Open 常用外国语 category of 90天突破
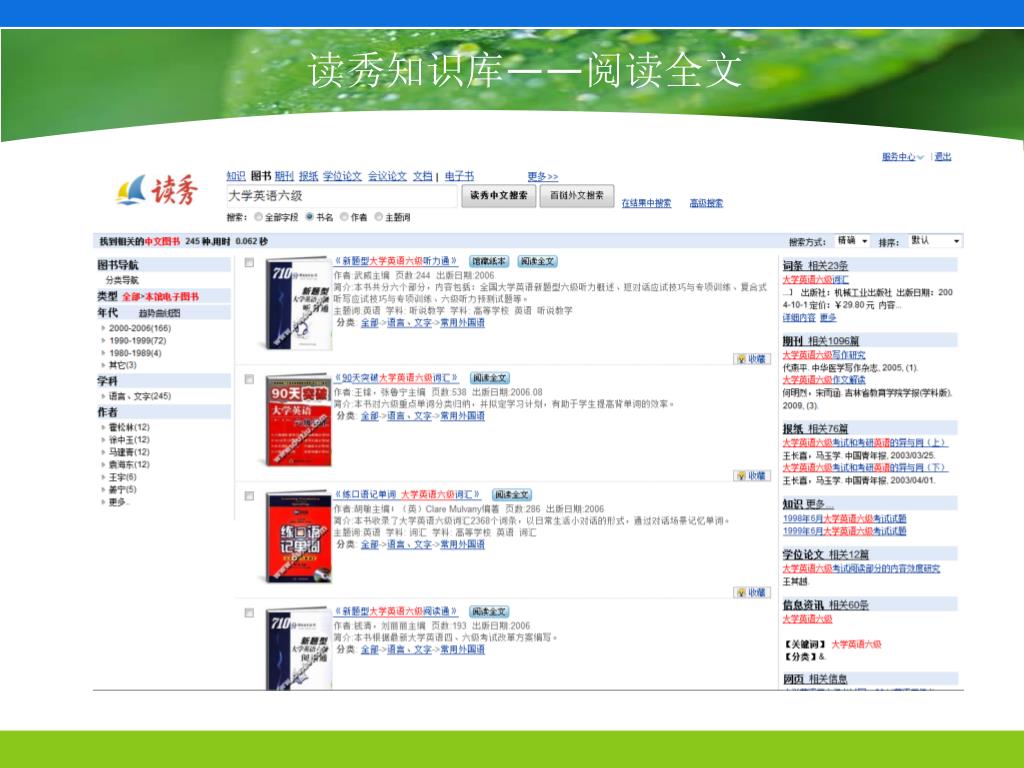The image size is (1024, 768). (x=462, y=416)
